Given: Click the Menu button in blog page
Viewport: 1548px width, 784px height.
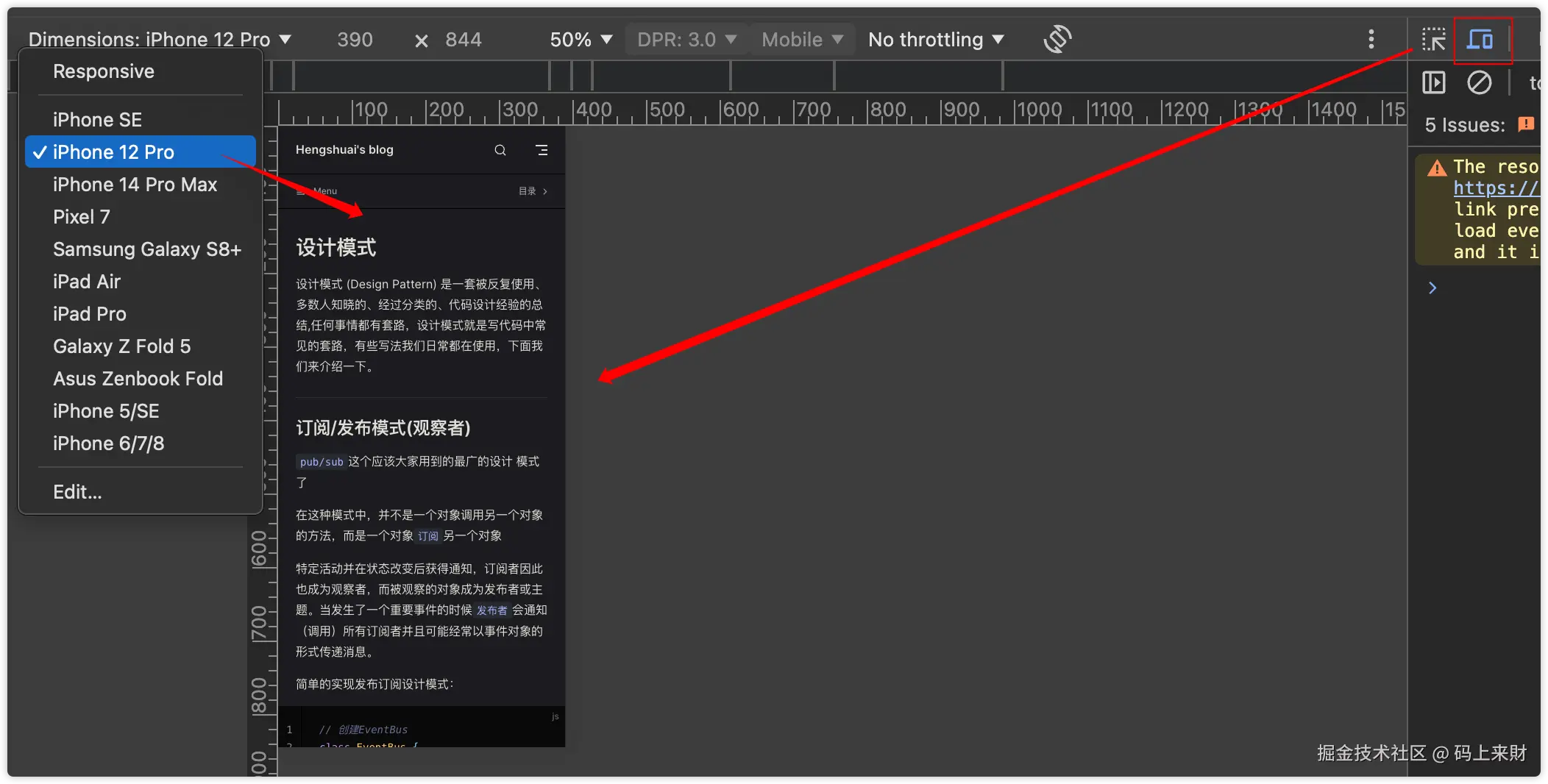Looking at the screenshot, I should 316,191.
